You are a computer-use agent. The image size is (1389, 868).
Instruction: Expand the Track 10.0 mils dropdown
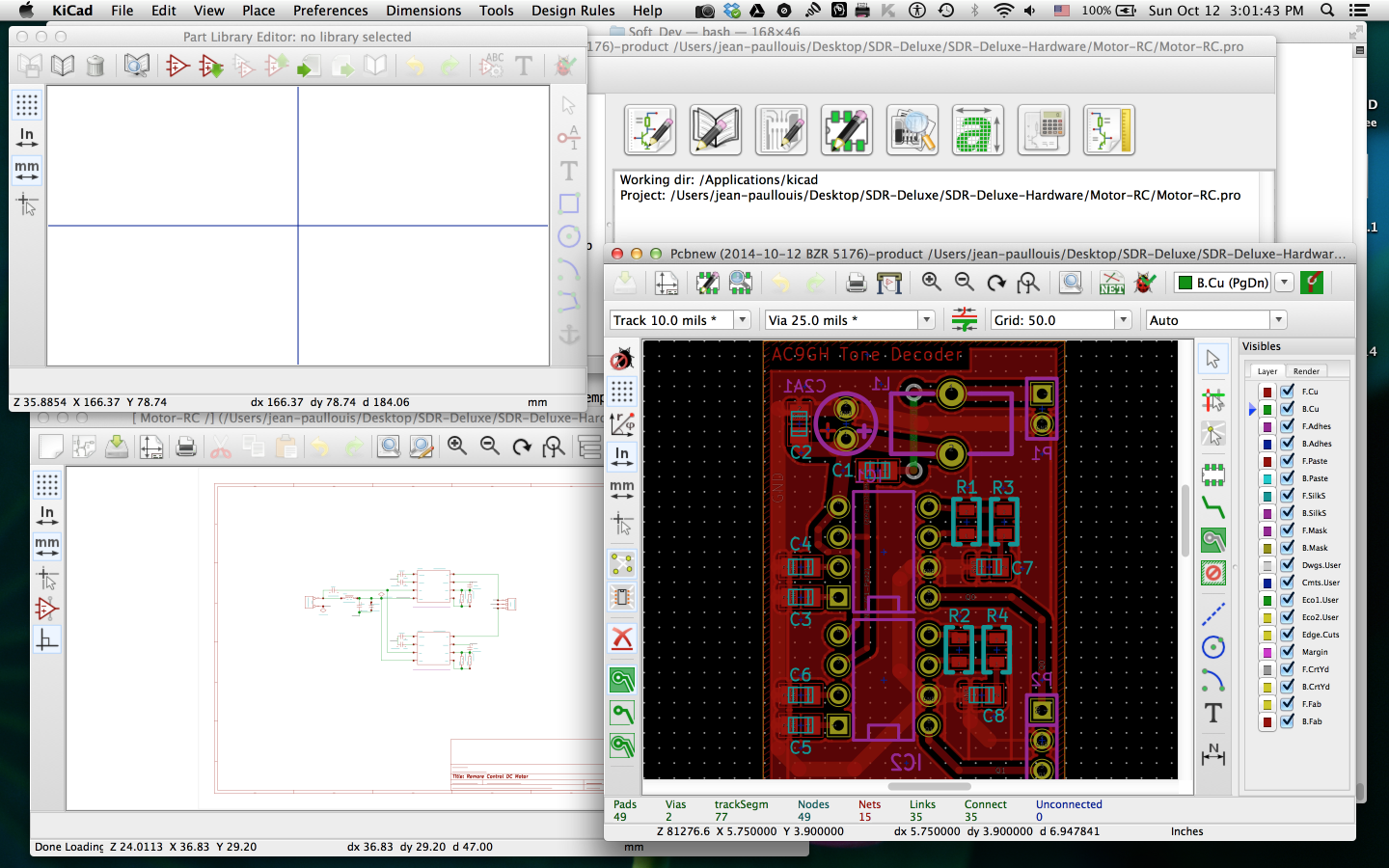click(x=742, y=320)
